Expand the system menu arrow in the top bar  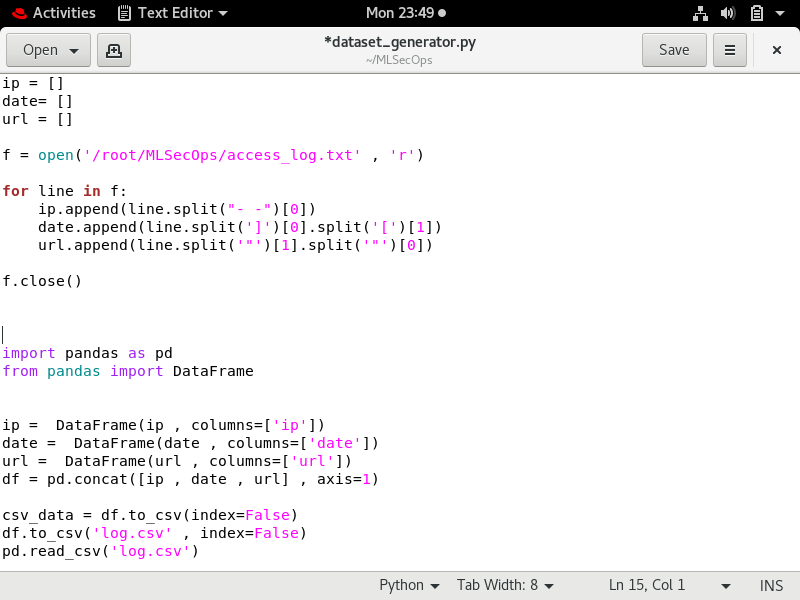coord(780,13)
